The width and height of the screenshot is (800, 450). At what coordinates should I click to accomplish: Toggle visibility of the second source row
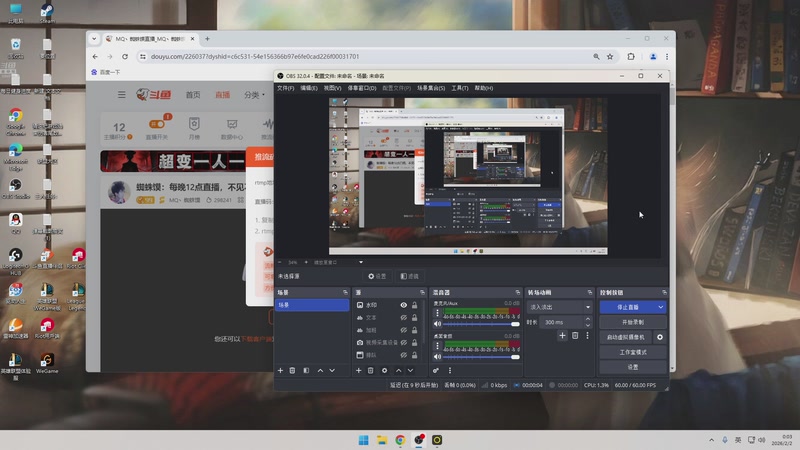click(x=404, y=317)
